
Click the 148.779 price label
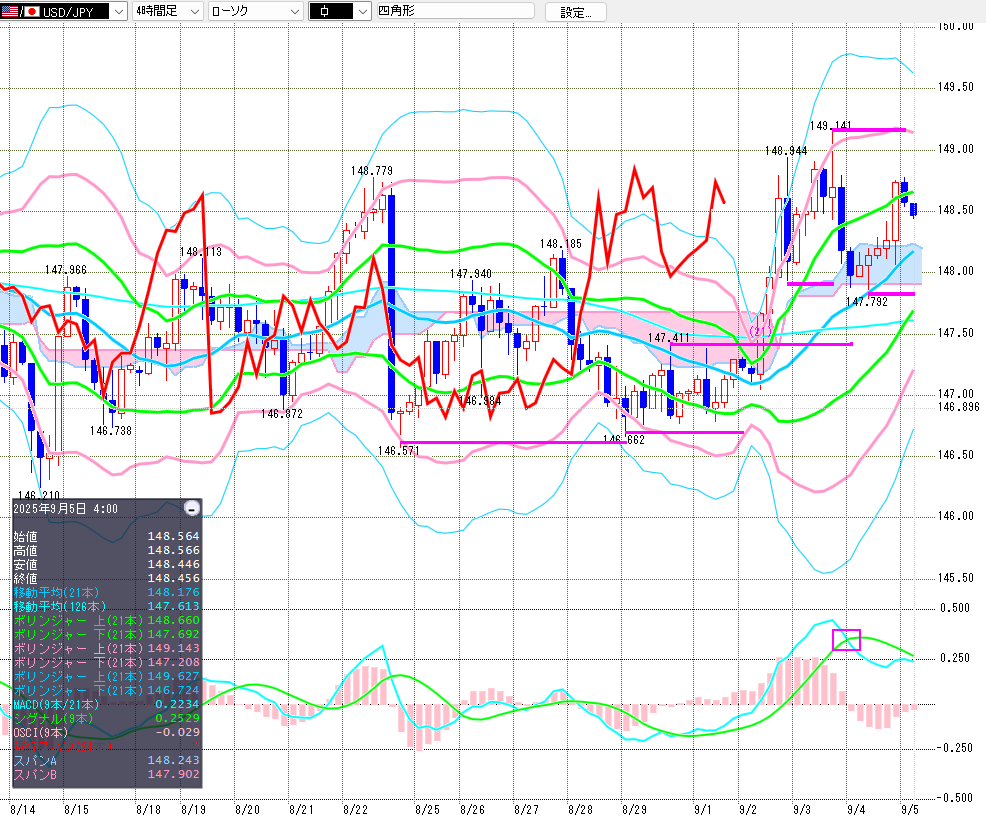pos(372,171)
